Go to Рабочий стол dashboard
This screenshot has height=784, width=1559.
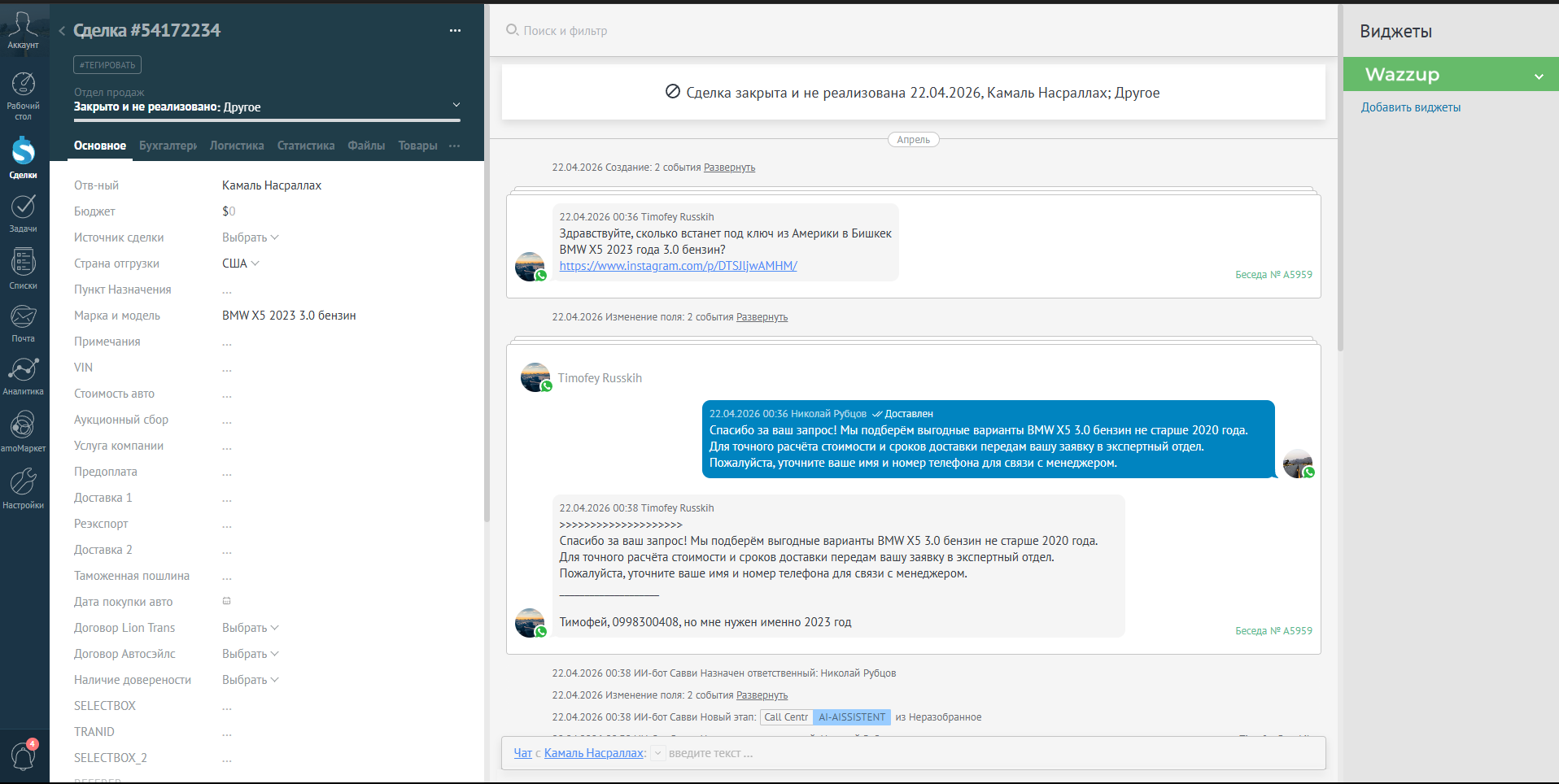[x=23, y=96]
